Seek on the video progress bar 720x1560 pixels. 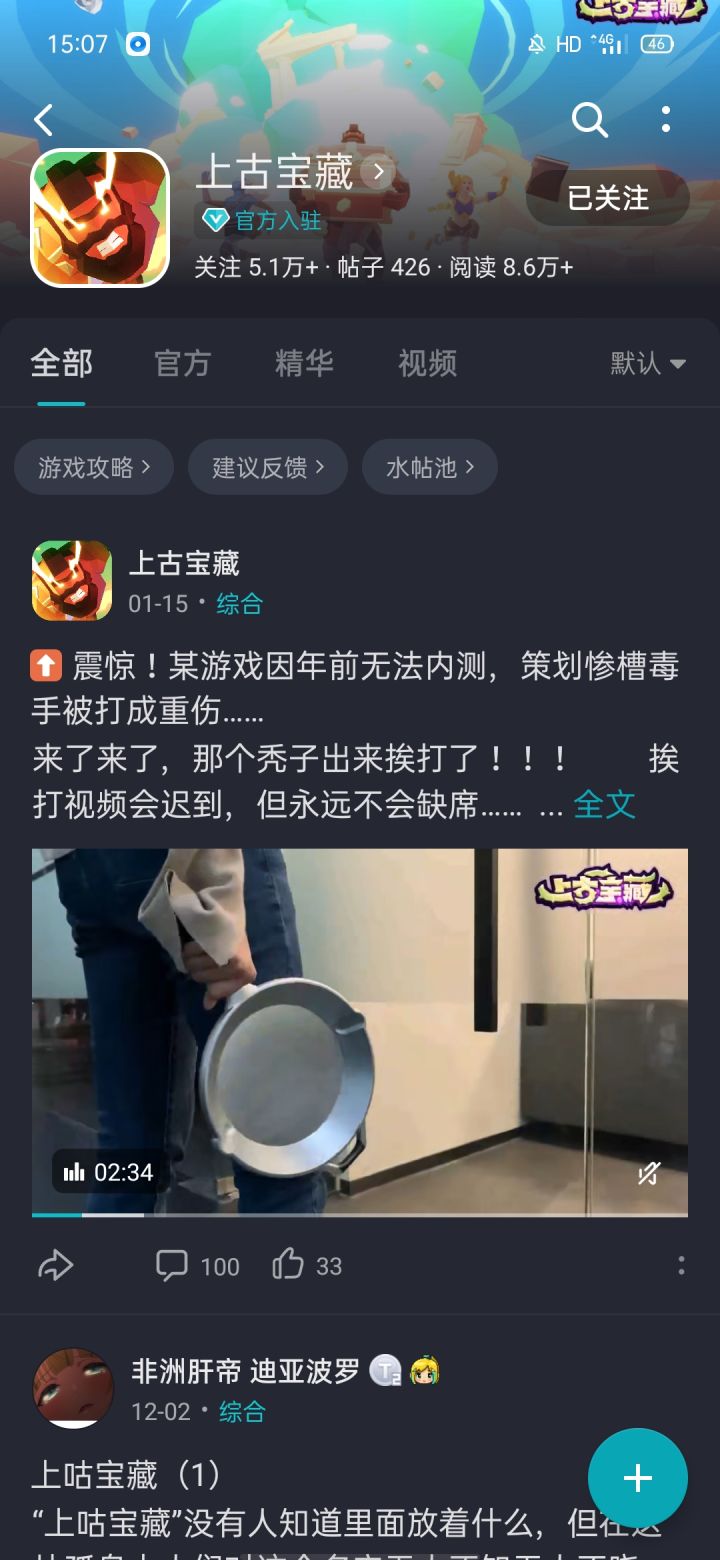[360, 1215]
